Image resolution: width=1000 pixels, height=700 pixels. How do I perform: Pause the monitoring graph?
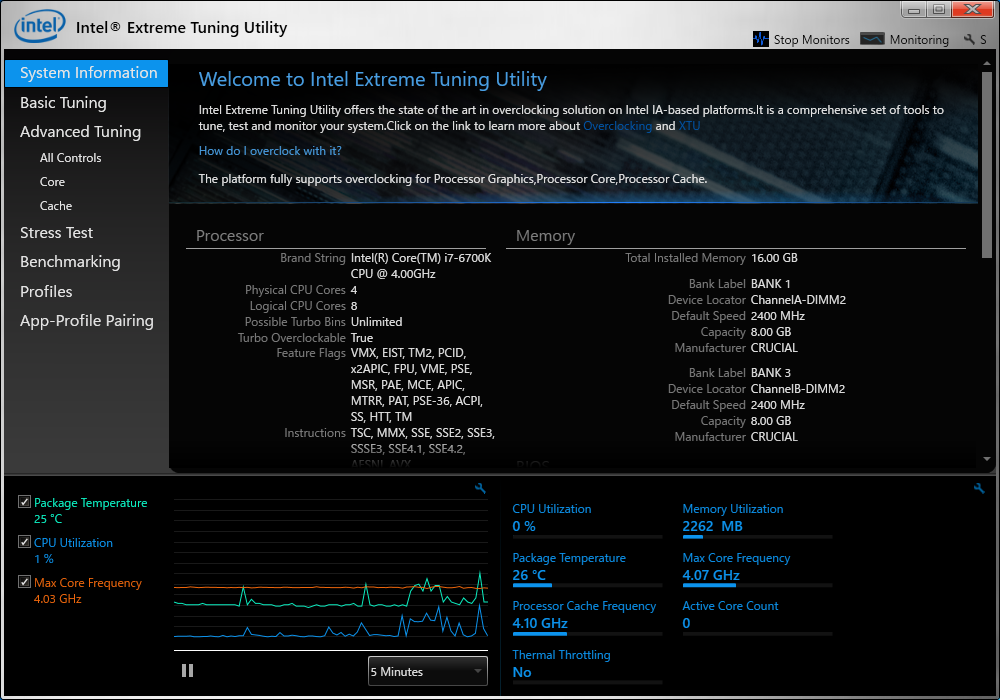(x=188, y=671)
